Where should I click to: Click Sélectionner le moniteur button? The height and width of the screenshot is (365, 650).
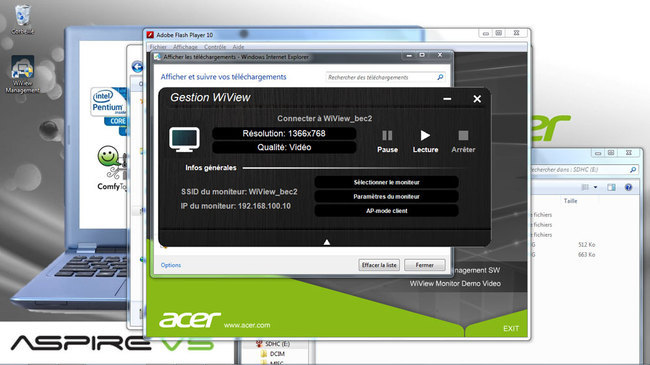click(x=386, y=182)
